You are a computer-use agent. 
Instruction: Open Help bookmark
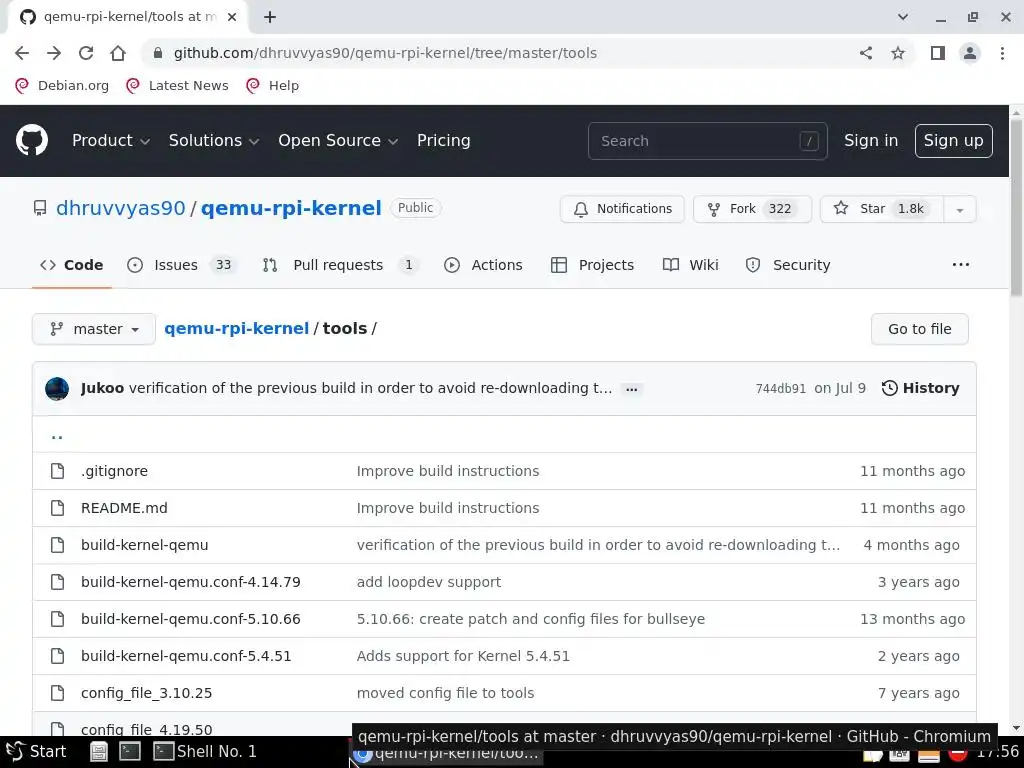click(x=273, y=86)
